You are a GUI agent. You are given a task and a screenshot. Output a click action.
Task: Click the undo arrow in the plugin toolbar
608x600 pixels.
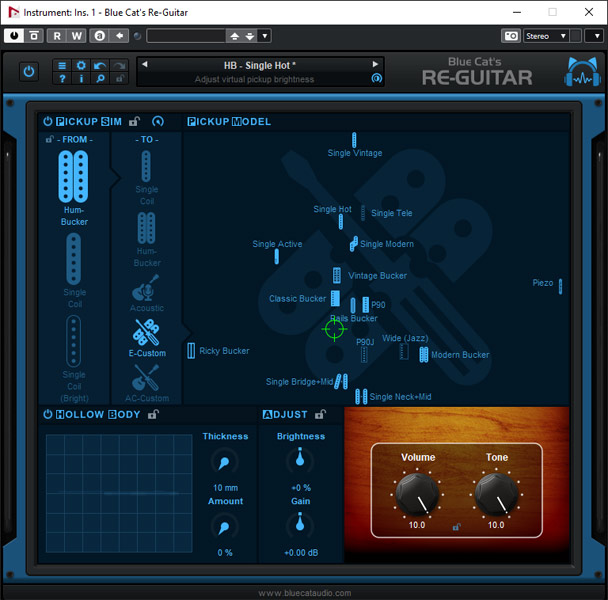tap(100, 65)
